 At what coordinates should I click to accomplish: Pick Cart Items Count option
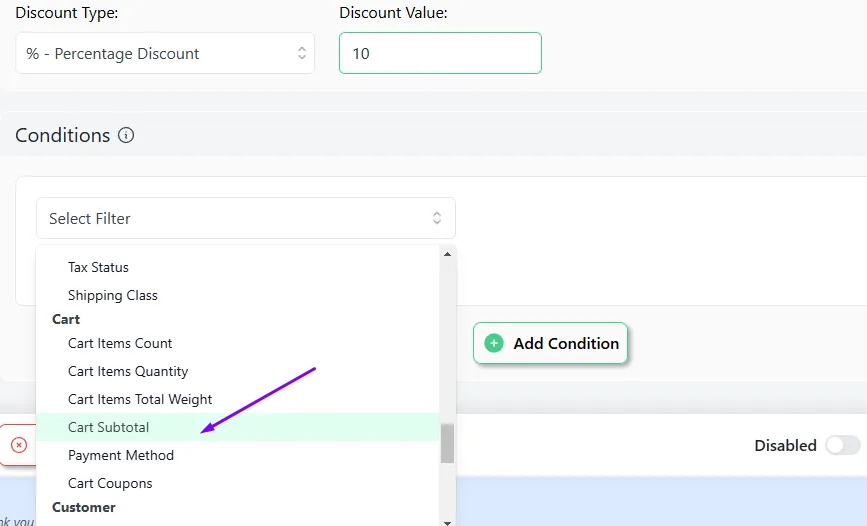120,343
